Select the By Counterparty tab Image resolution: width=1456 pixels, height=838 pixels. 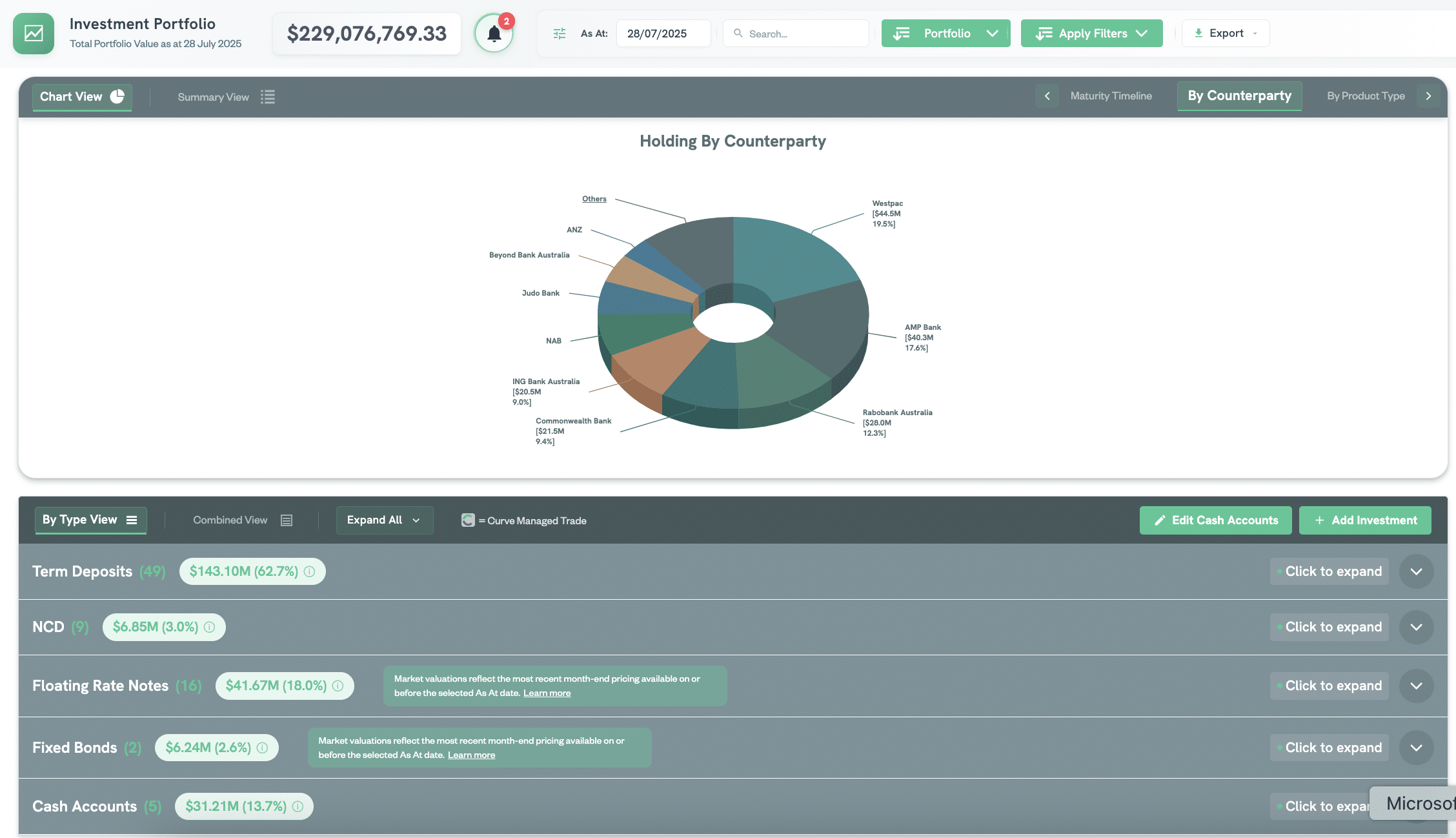click(x=1240, y=96)
